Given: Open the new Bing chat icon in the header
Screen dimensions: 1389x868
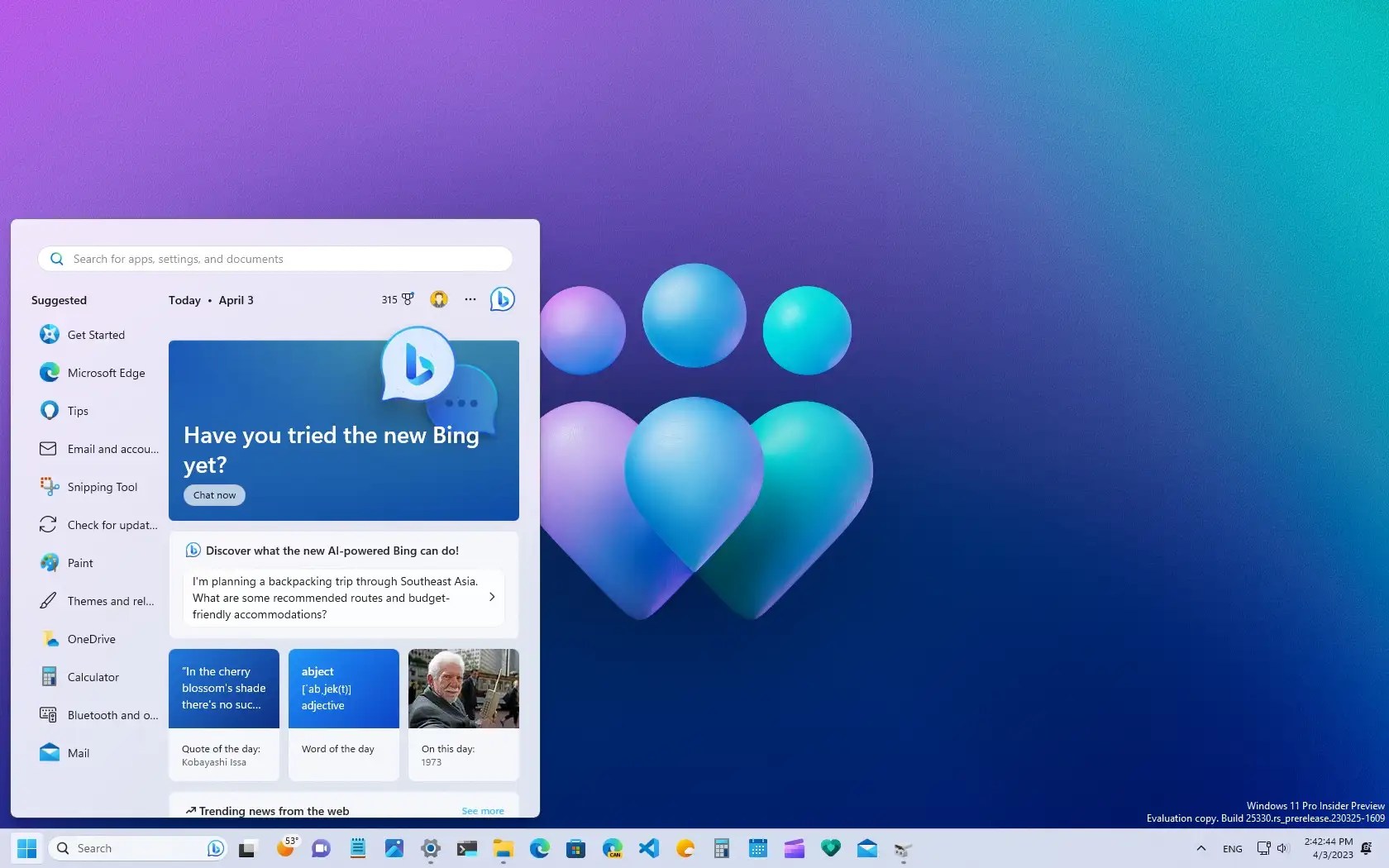Looking at the screenshot, I should (x=502, y=299).
